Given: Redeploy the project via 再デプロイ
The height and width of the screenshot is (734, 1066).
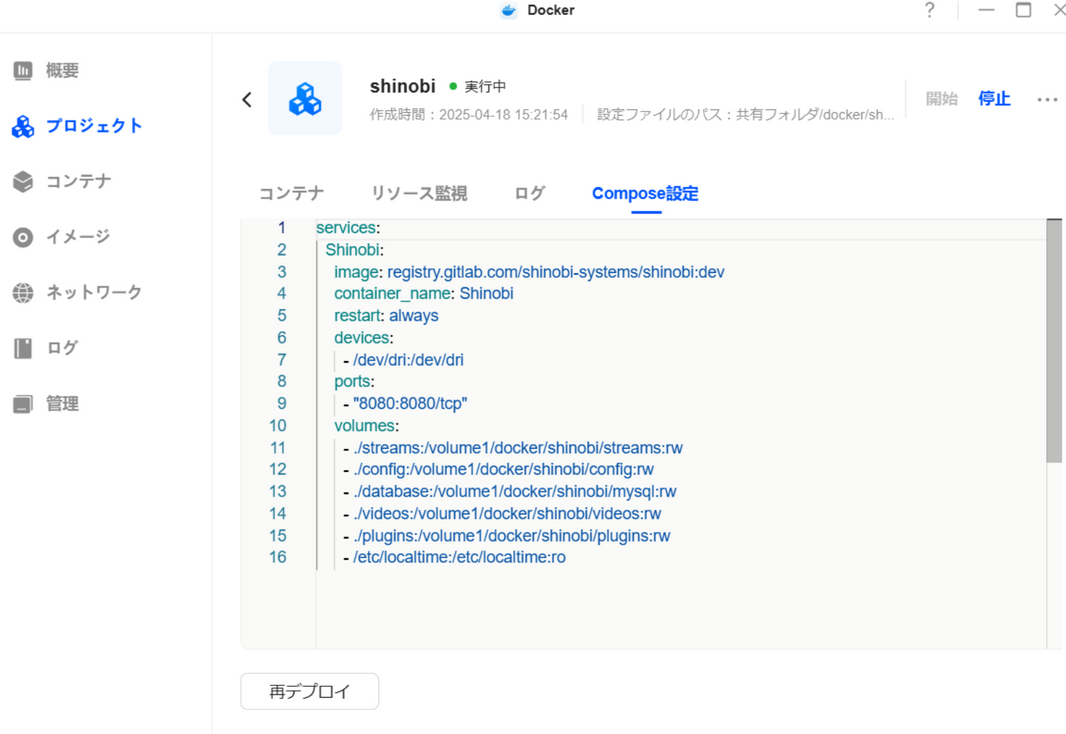Looking at the screenshot, I should (309, 691).
